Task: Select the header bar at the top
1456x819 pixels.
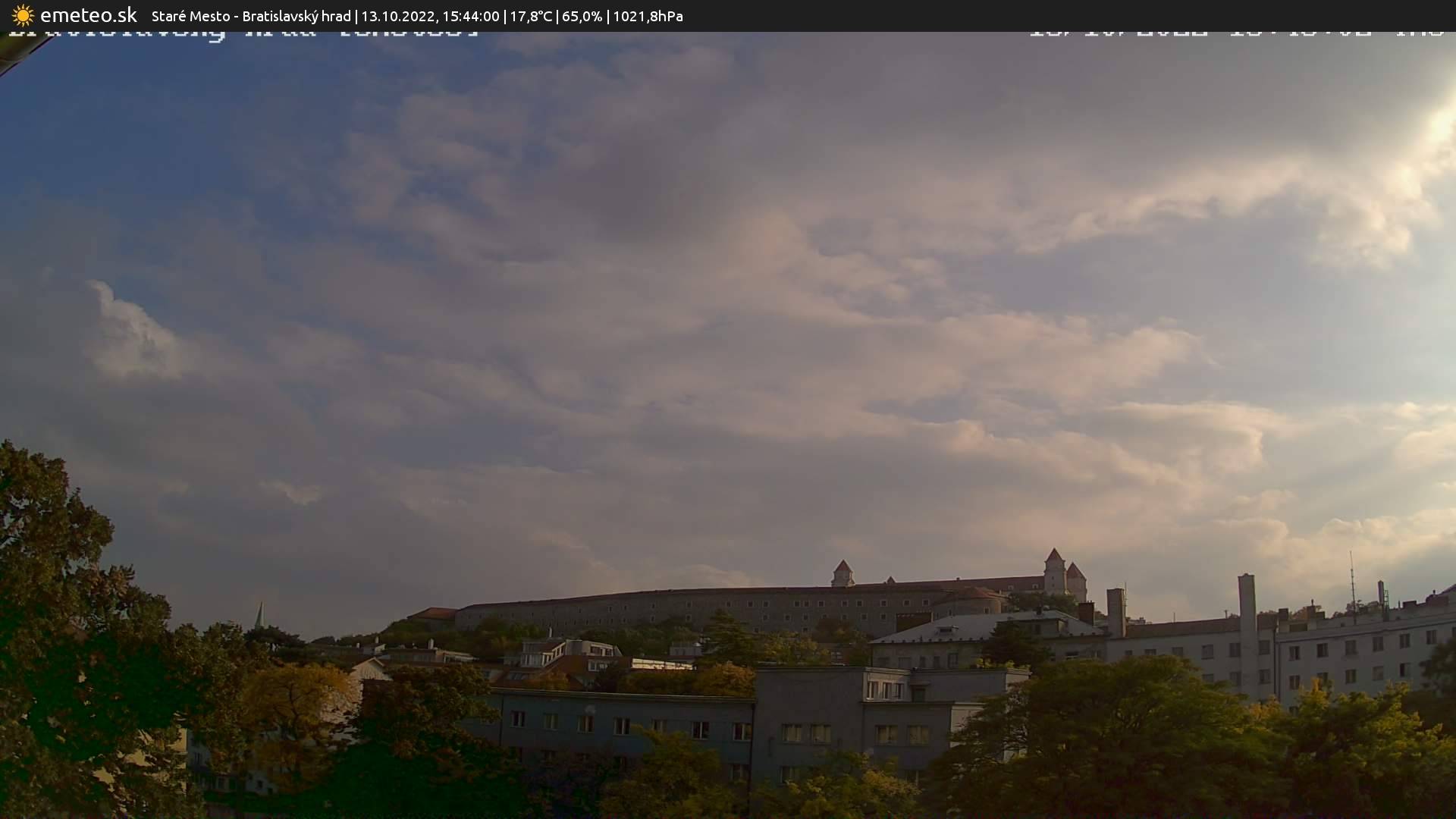Action: (x=728, y=16)
